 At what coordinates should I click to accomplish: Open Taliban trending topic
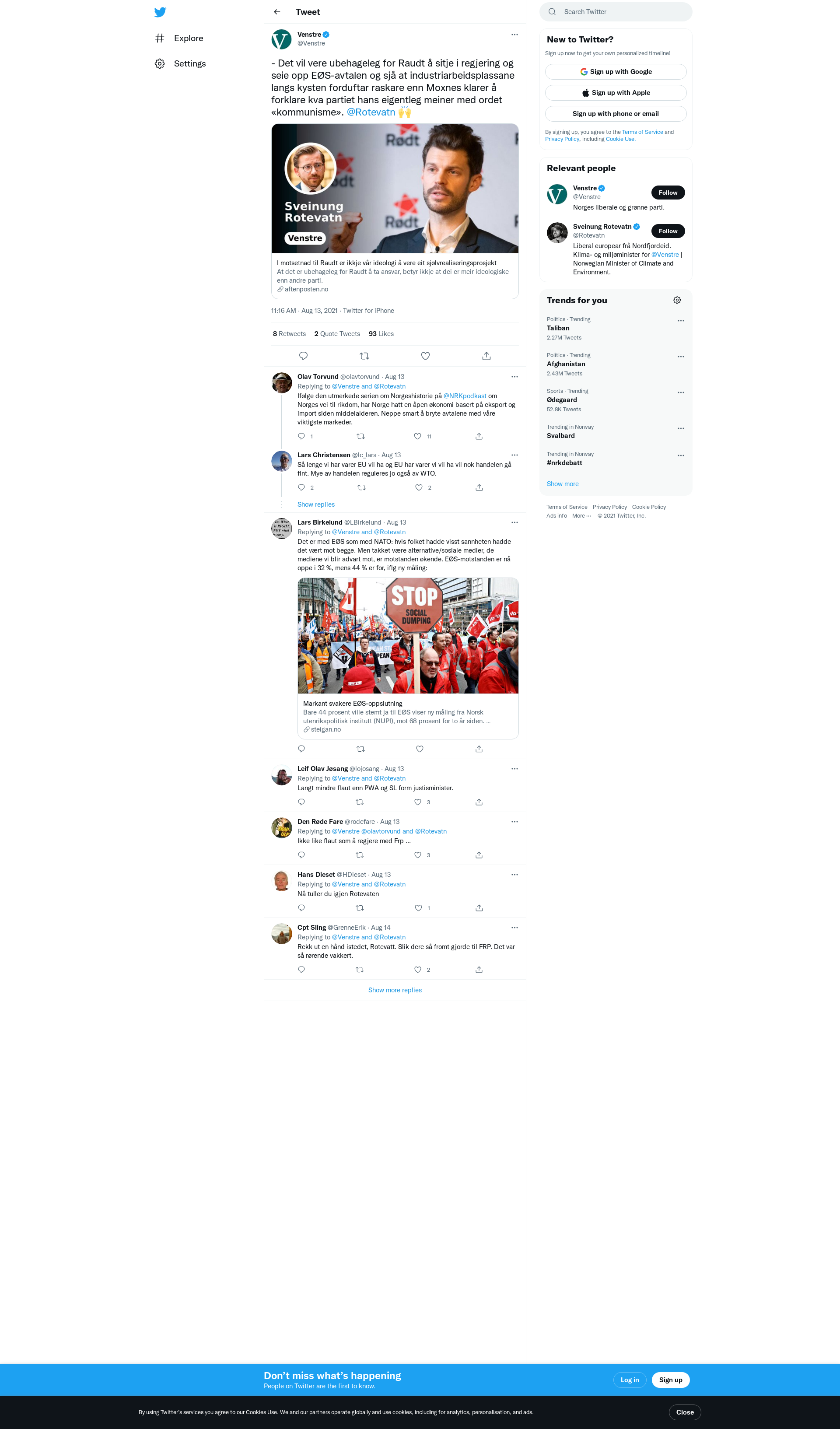[x=558, y=328]
